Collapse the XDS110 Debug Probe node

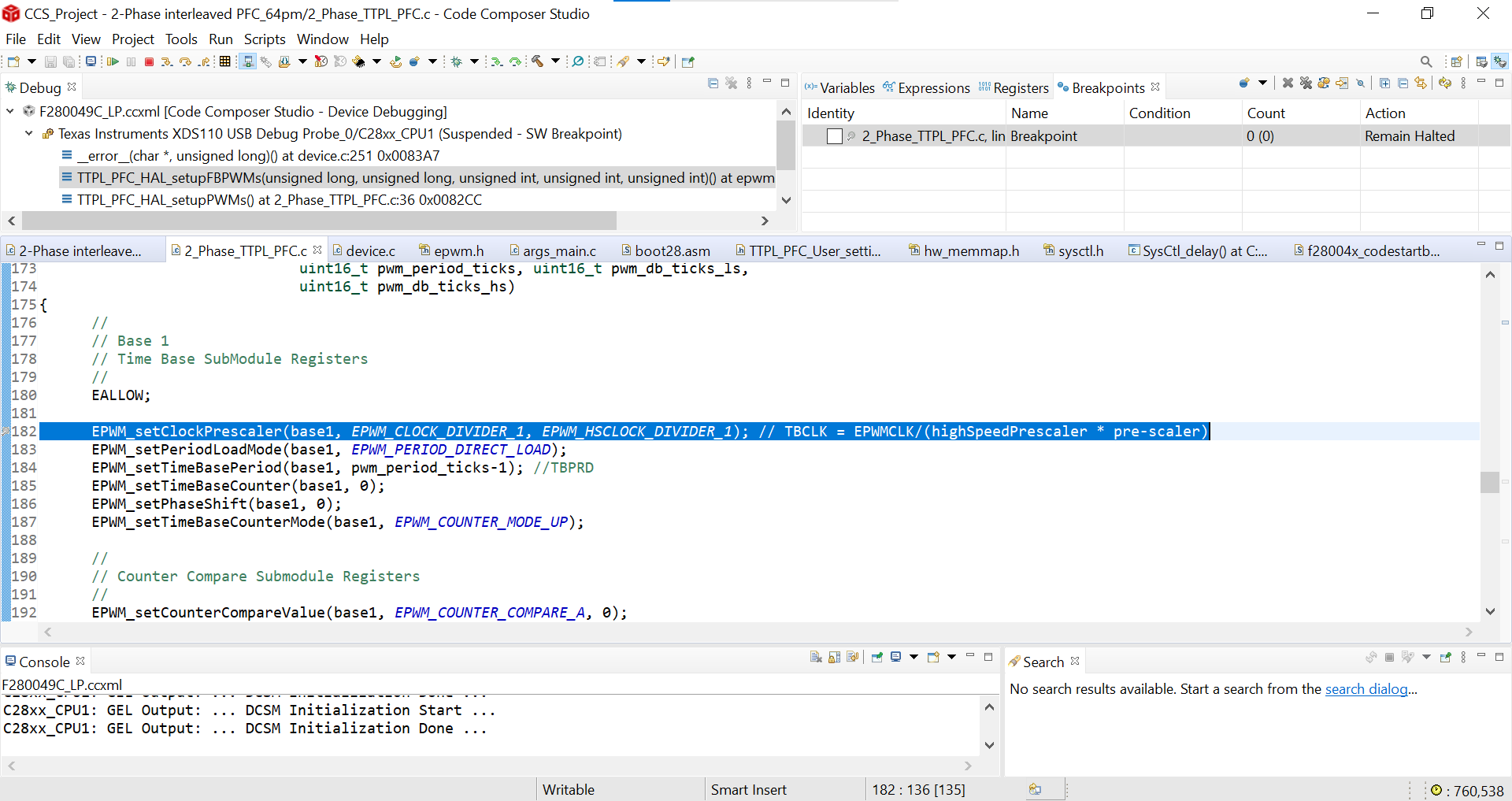click(x=28, y=133)
